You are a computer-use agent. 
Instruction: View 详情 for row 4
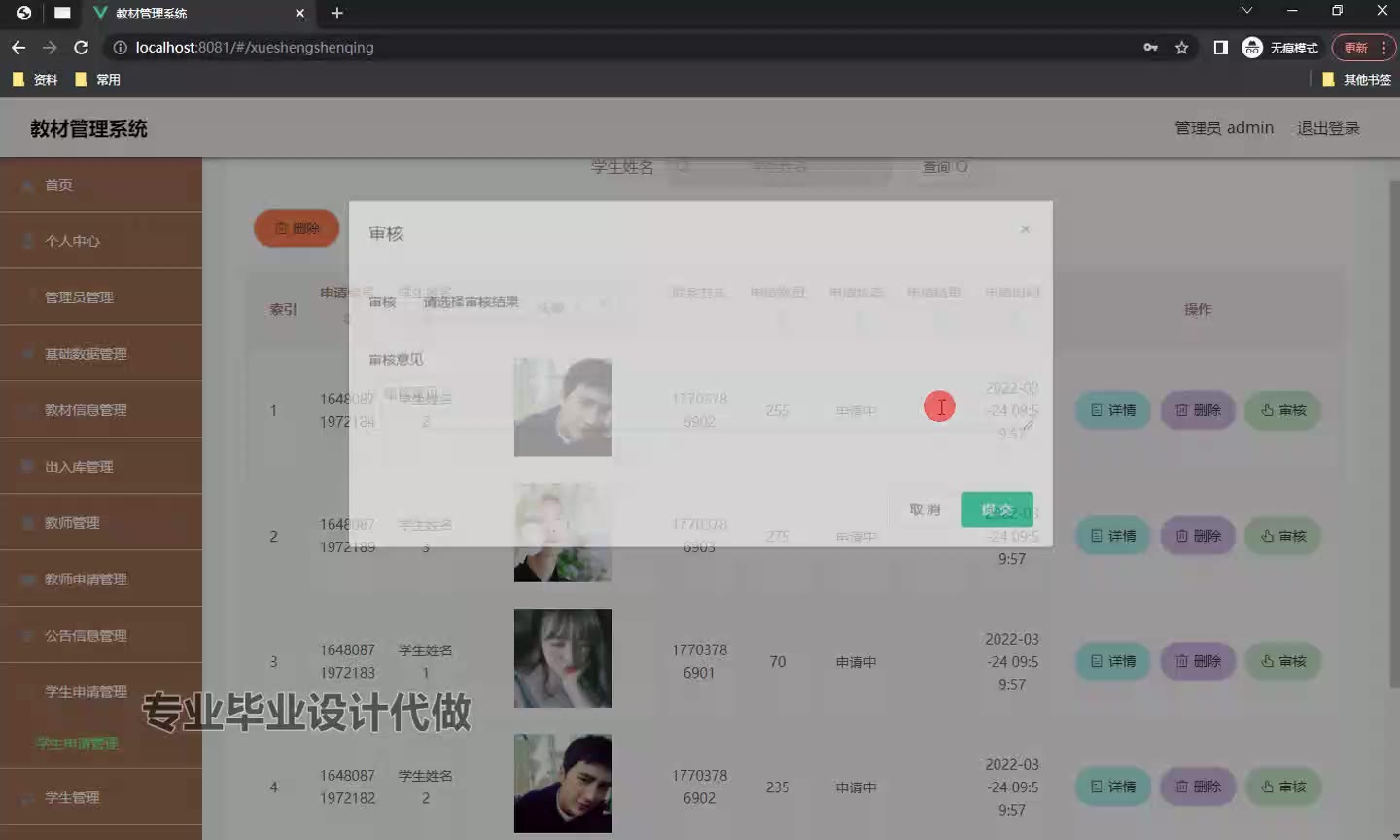(1112, 787)
